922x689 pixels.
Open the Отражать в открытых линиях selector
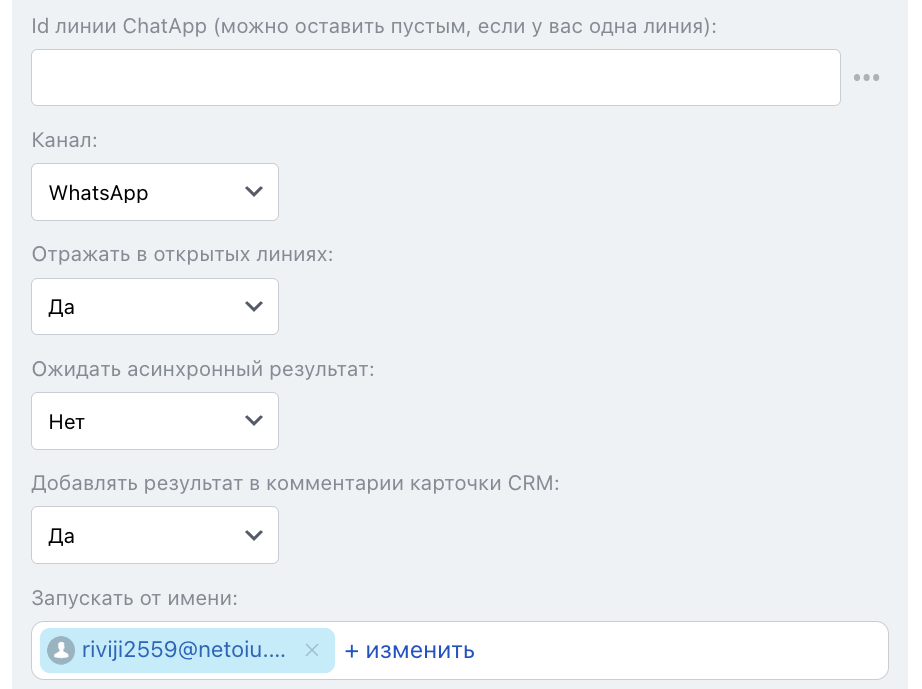(x=155, y=307)
